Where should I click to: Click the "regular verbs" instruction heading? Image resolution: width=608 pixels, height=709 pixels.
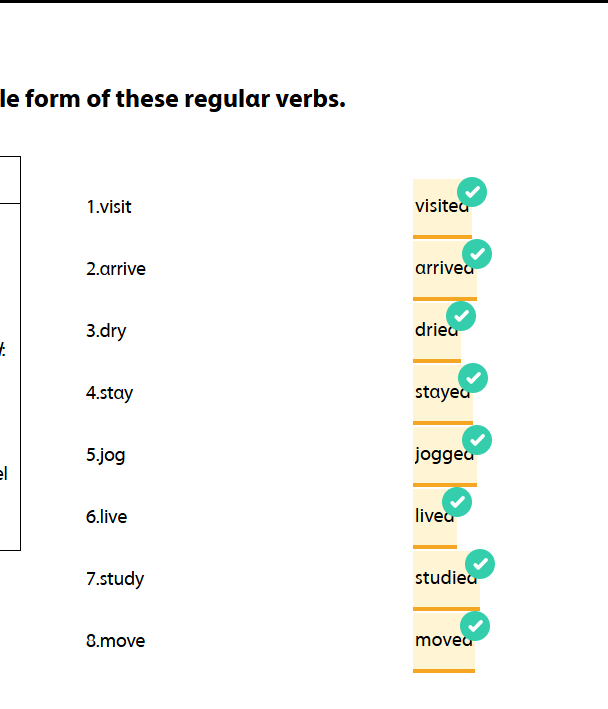point(173,99)
